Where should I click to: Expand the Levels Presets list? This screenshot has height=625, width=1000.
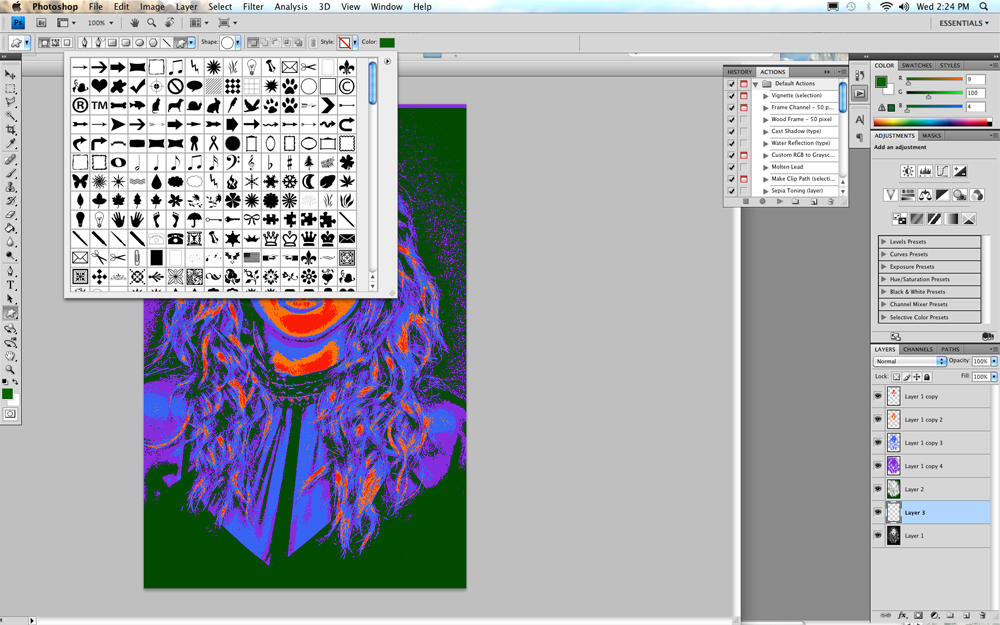pos(883,242)
